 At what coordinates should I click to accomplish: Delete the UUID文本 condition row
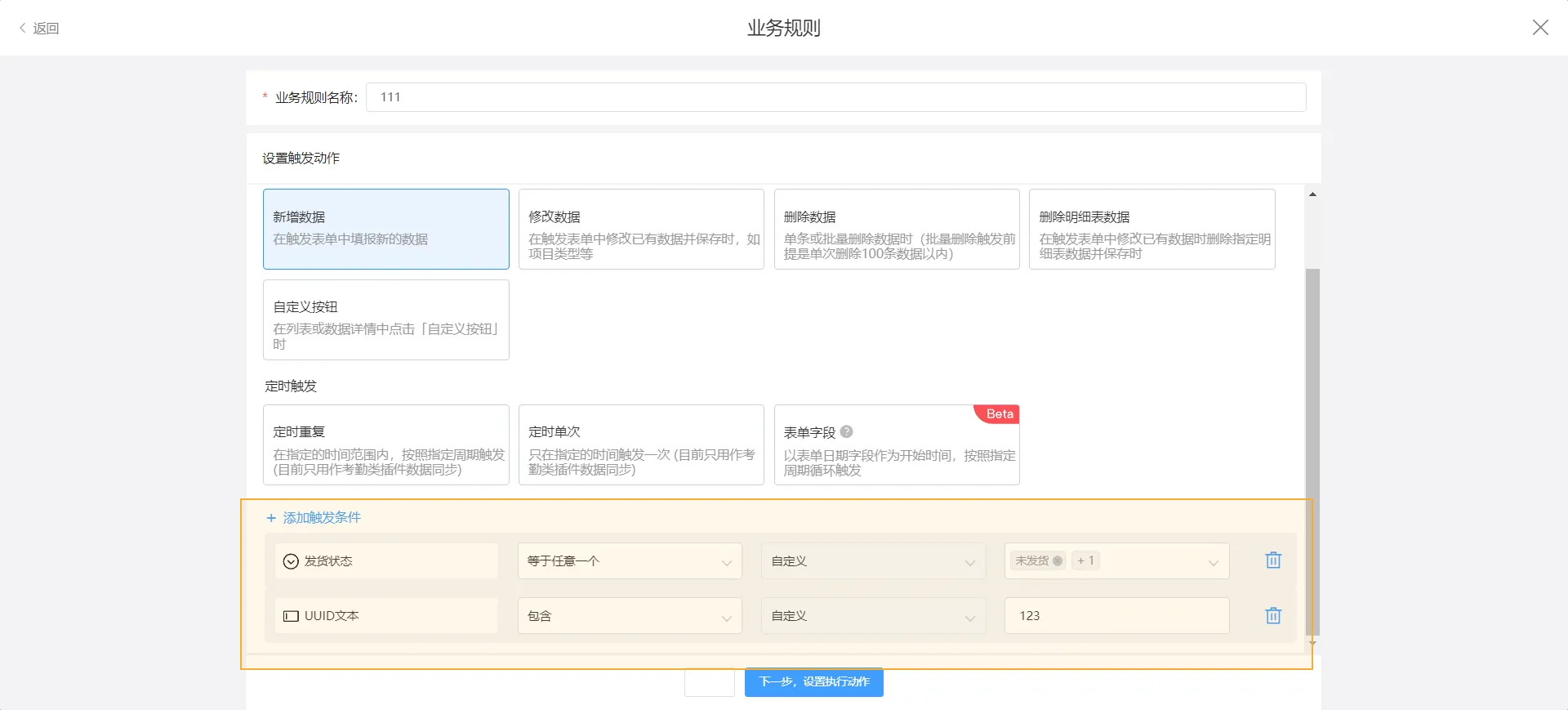tap(1272, 616)
